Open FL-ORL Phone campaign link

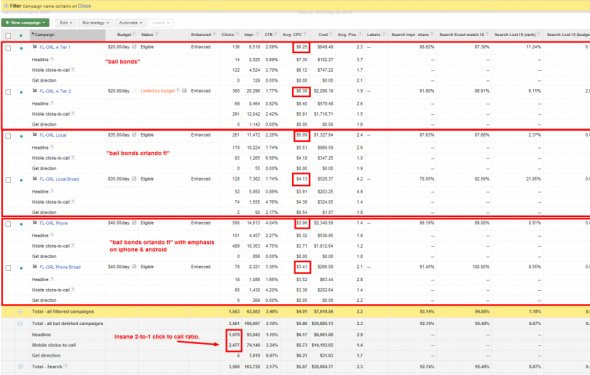pos(54,223)
